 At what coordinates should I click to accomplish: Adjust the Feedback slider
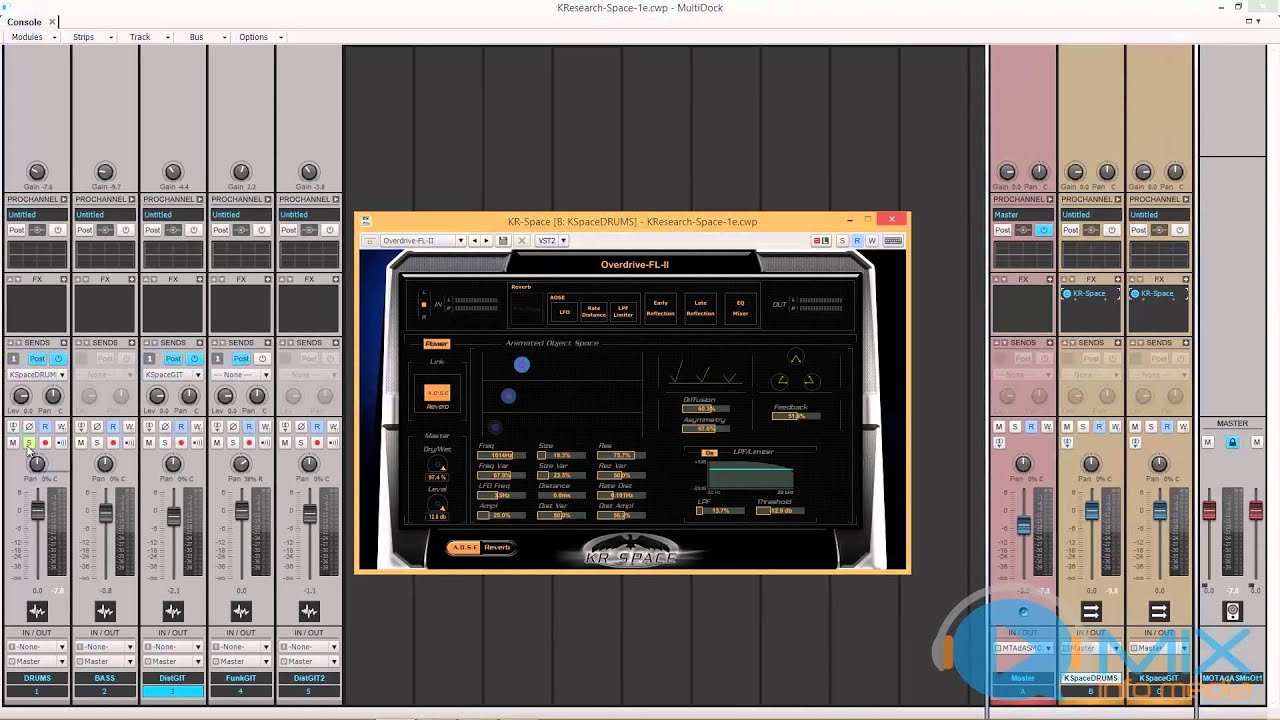[x=796, y=416]
